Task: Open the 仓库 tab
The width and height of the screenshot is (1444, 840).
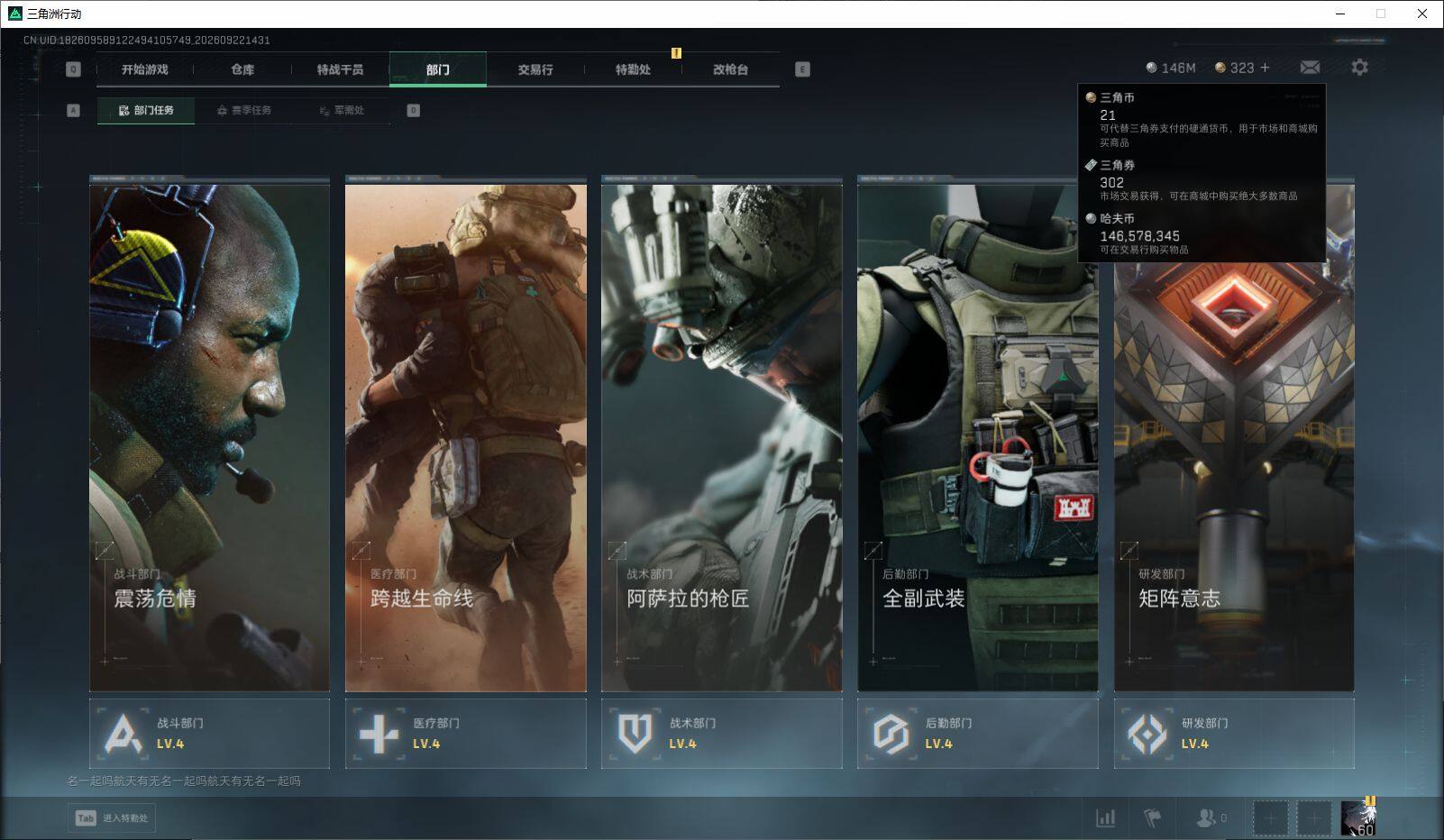Action: pyautogui.click(x=242, y=69)
